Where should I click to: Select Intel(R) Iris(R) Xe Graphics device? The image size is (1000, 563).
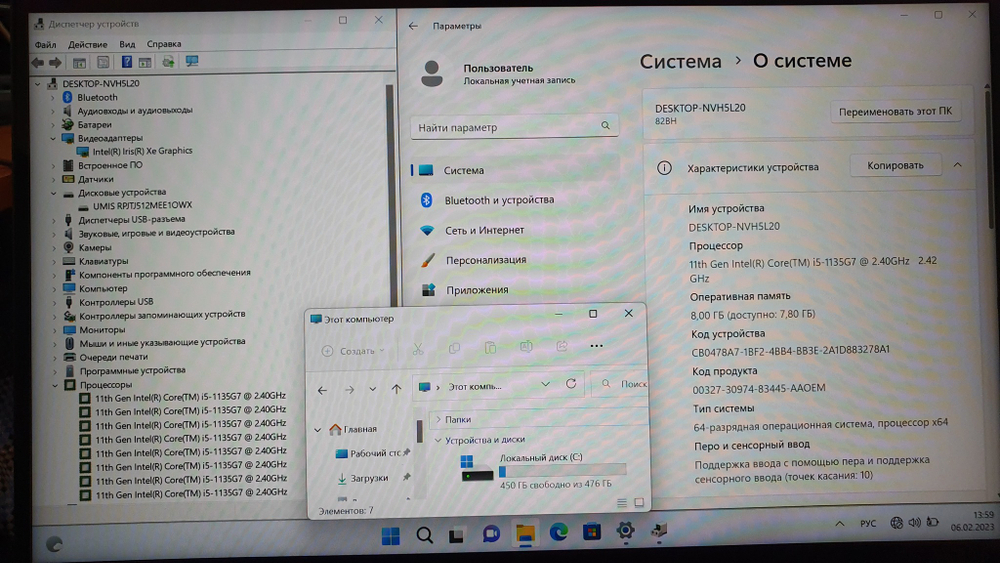142,151
